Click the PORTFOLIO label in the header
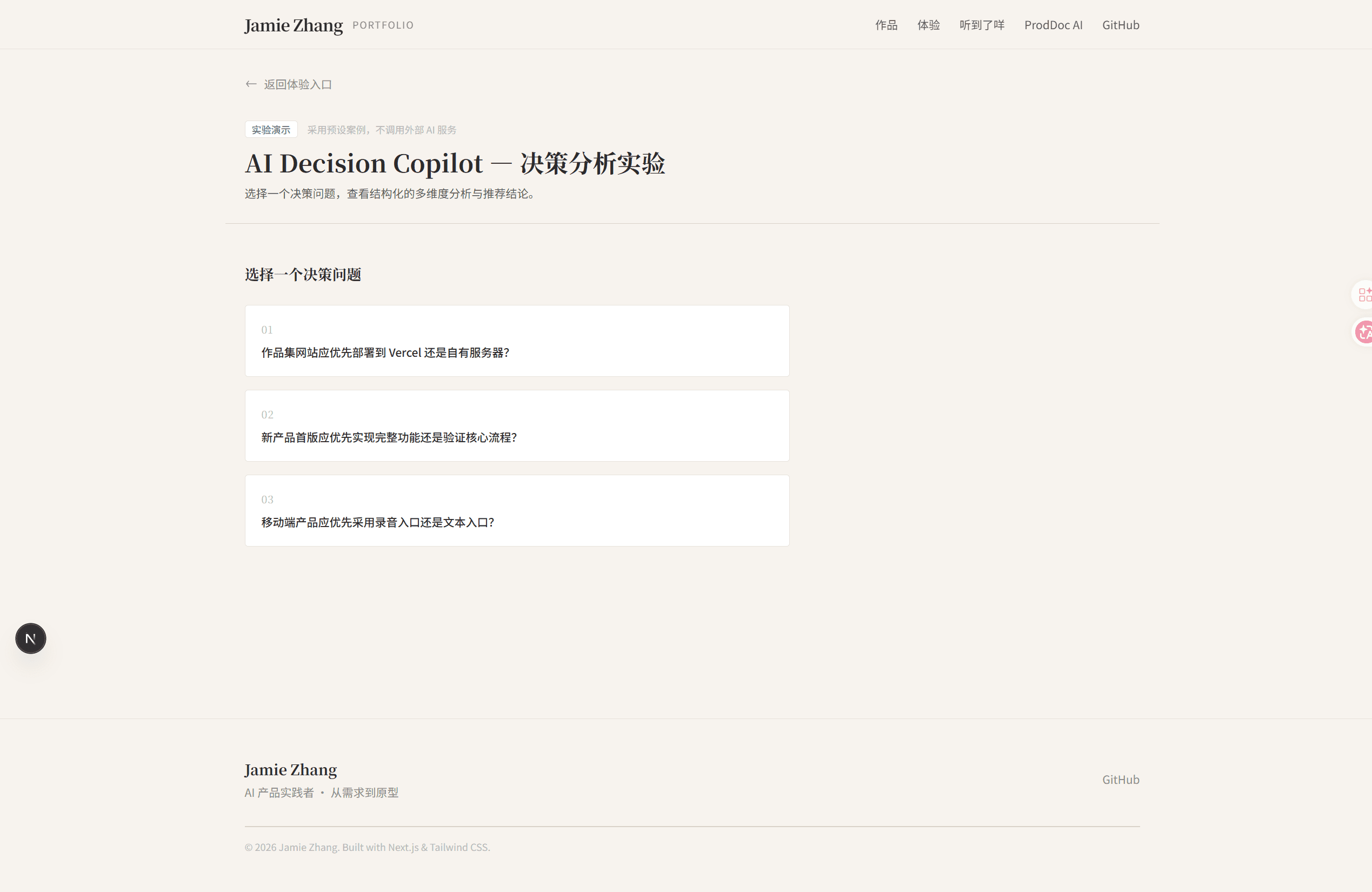 (x=383, y=25)
